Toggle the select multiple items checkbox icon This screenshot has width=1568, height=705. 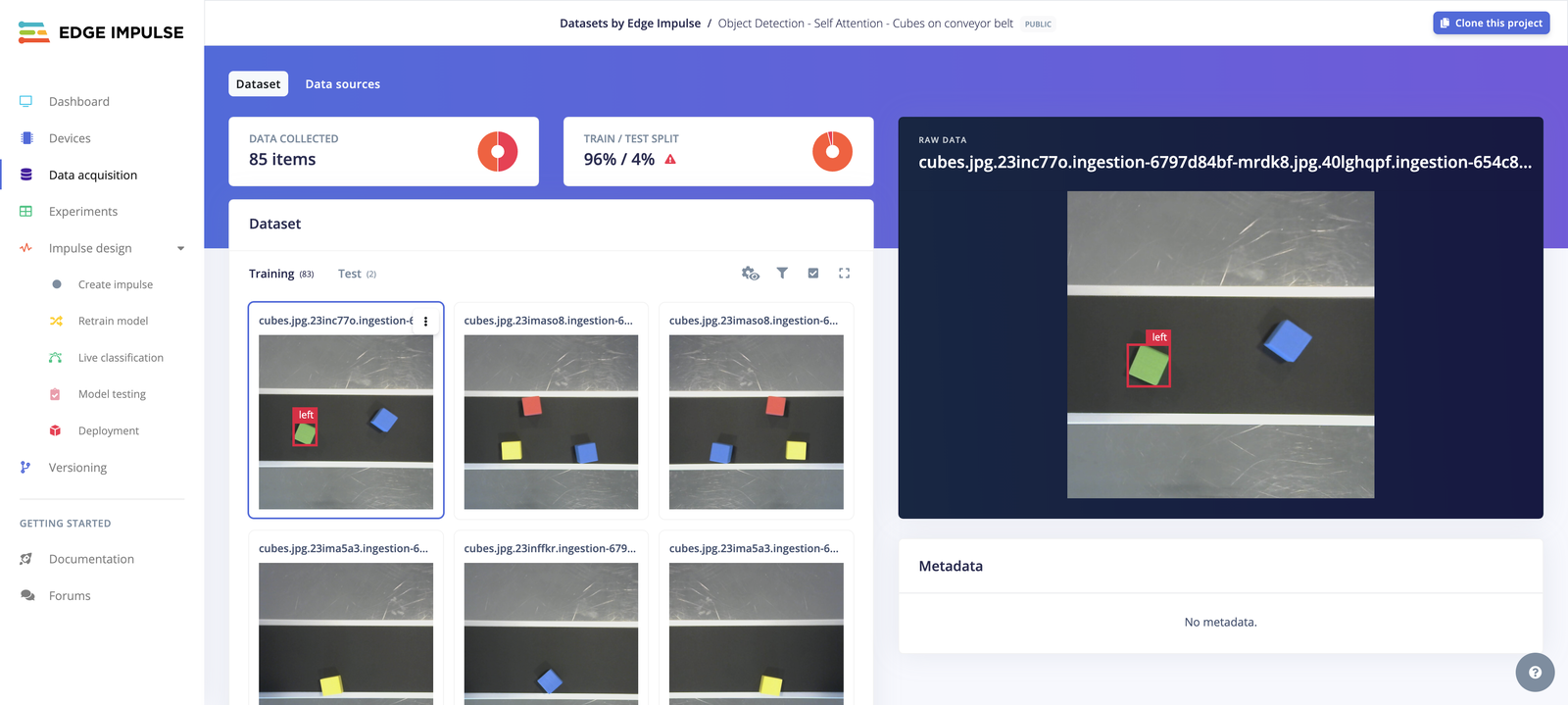click(813, 274)
